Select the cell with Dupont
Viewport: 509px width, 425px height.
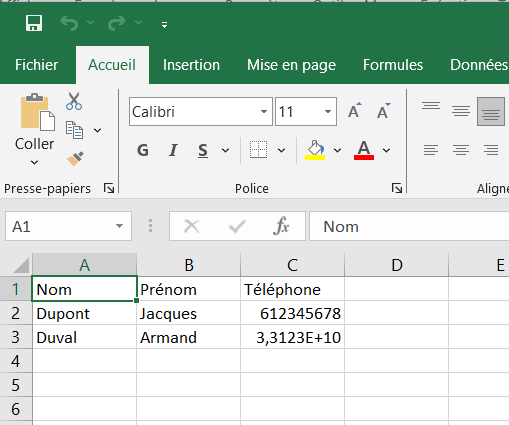84,313
